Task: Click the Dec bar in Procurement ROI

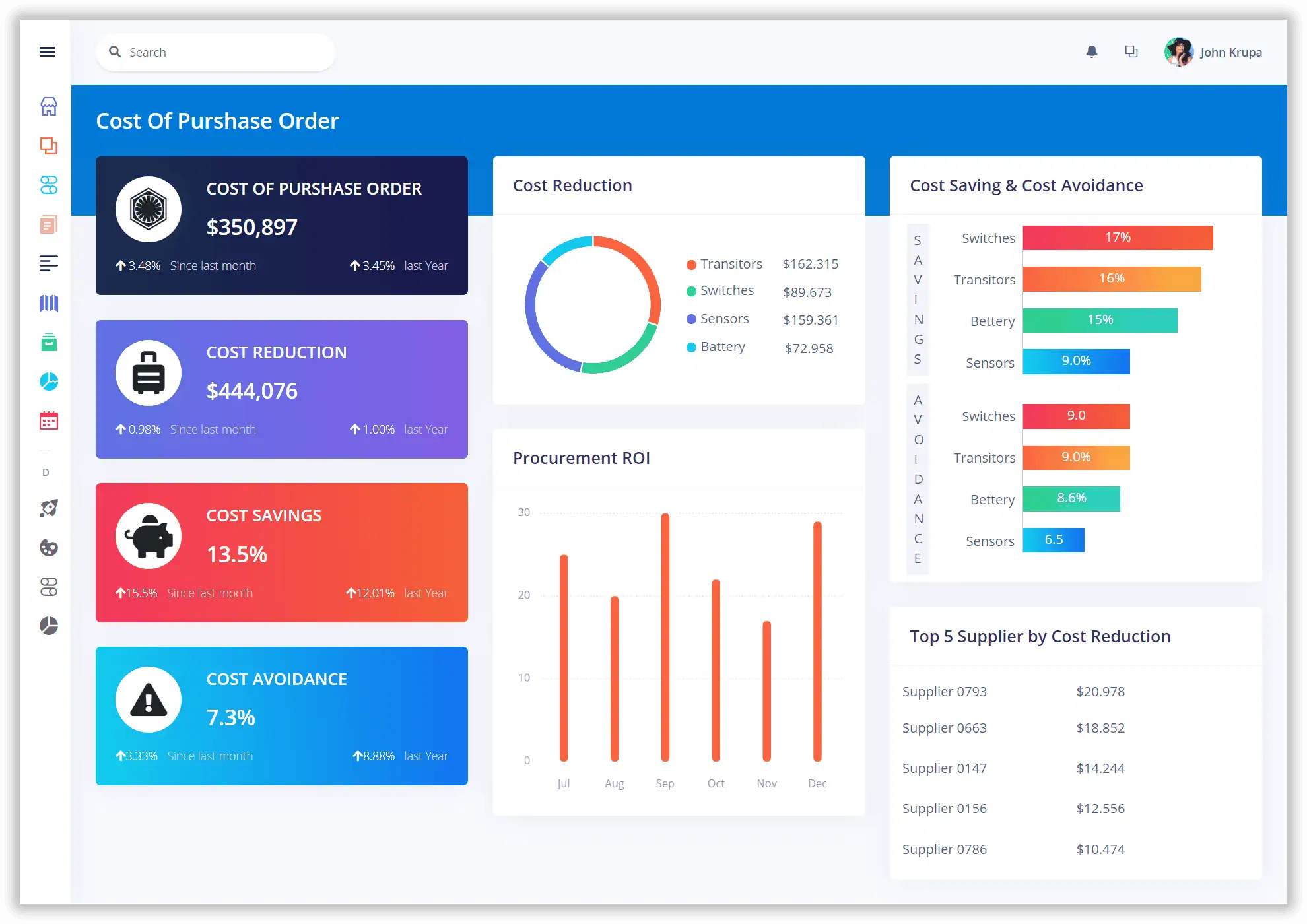Action: coord(817,642)
